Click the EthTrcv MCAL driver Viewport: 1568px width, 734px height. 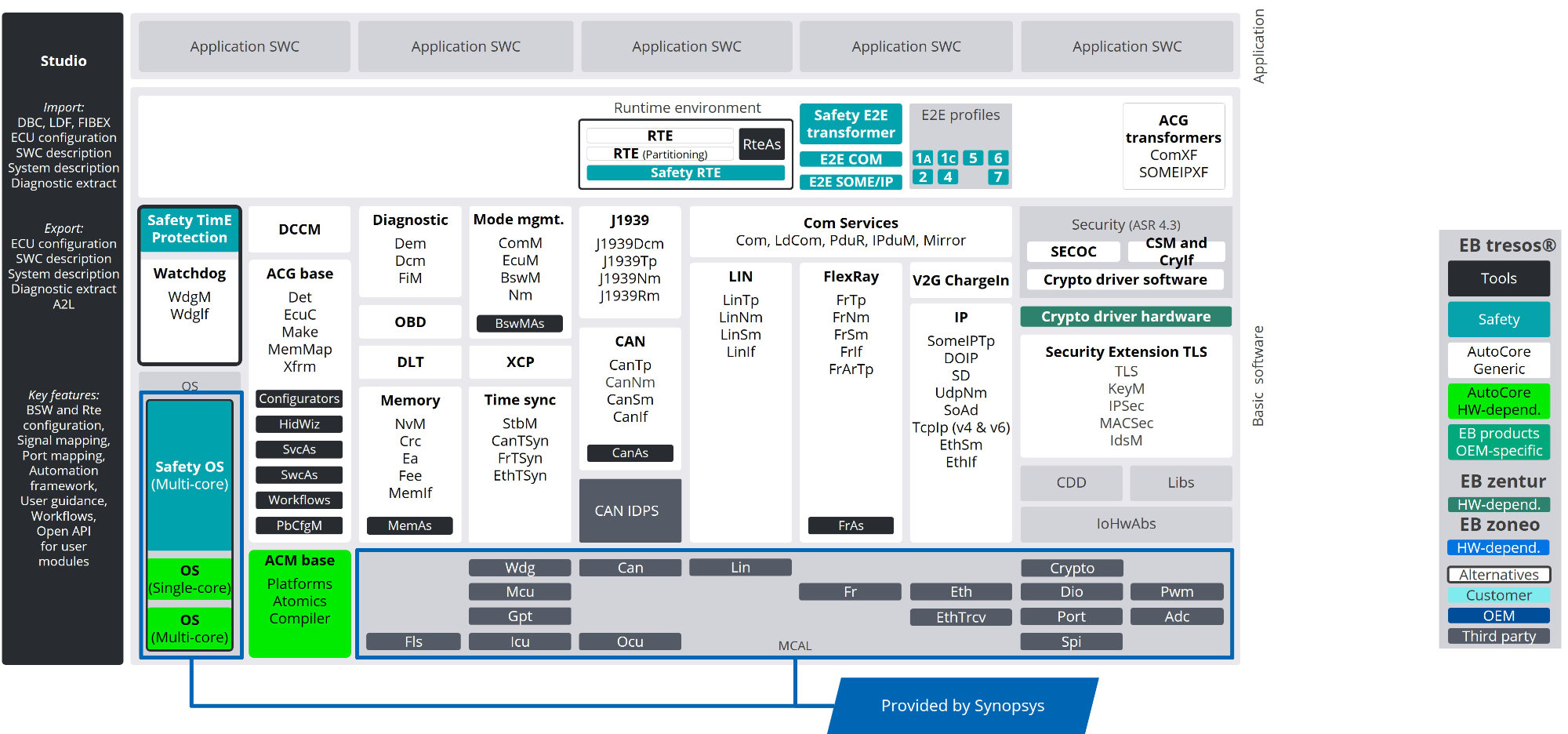(x=961, y=617)
